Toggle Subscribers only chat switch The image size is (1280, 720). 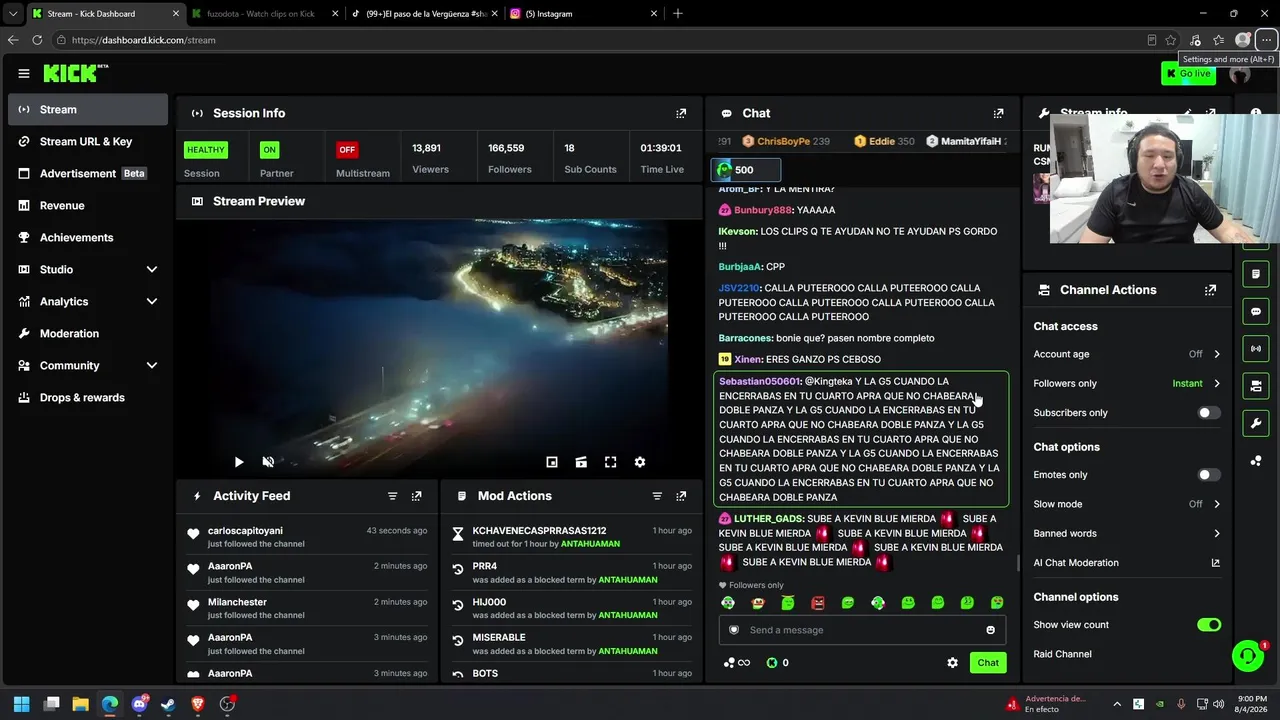(x=1209, y=413)
